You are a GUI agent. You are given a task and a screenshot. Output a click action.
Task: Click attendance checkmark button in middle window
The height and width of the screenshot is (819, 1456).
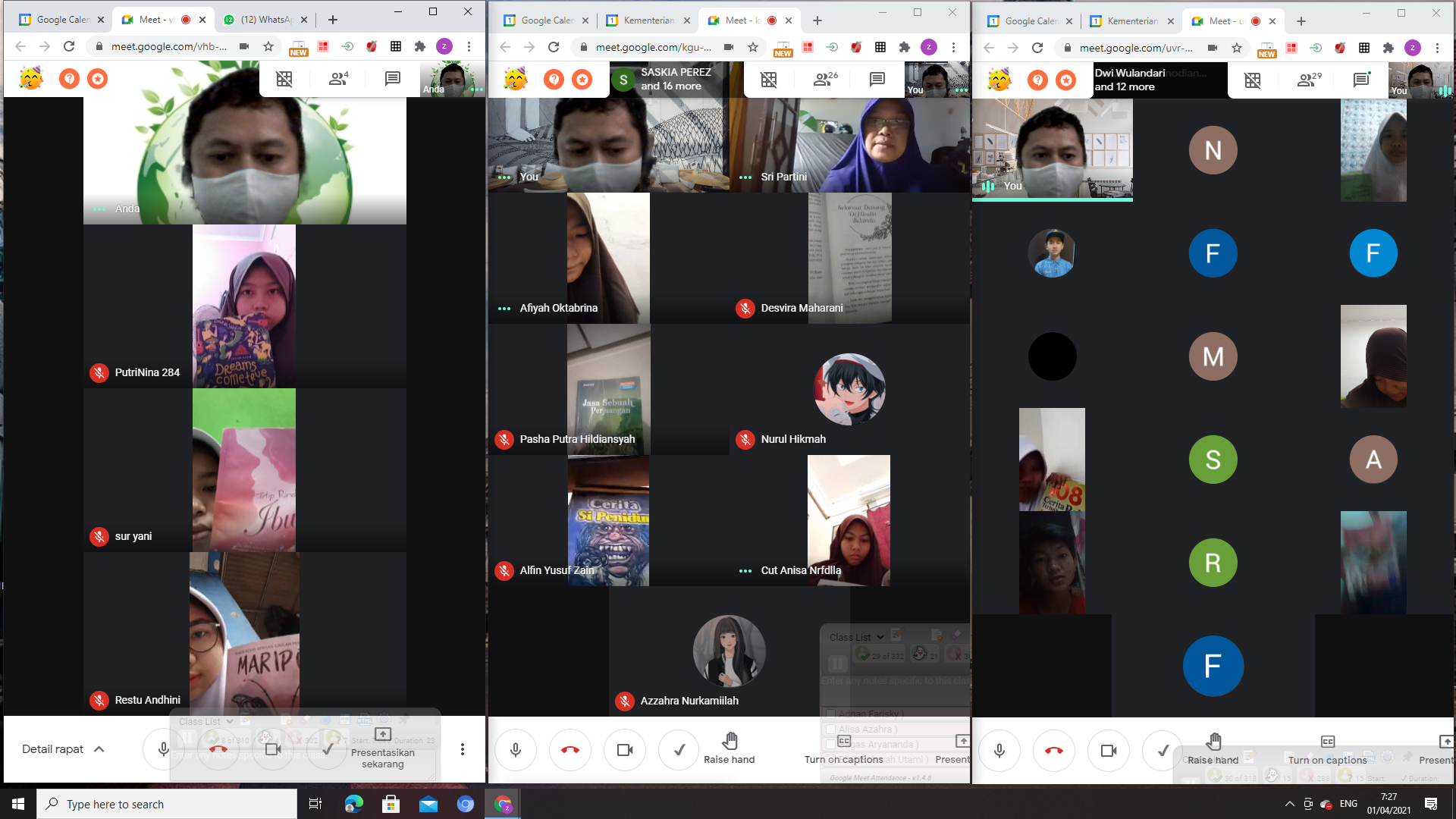pos(679,750)
